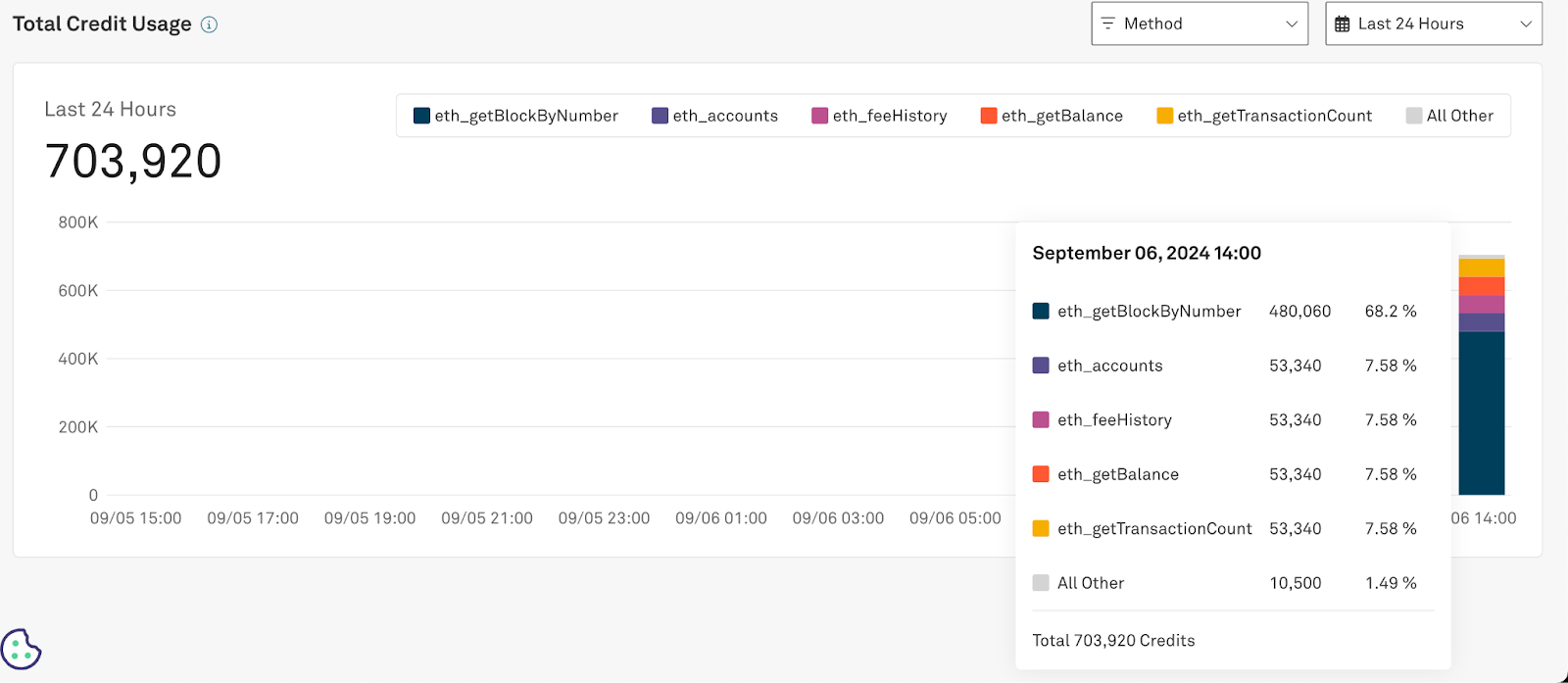Click the yellow segment atop the stacked bar

pos(1481,268)
